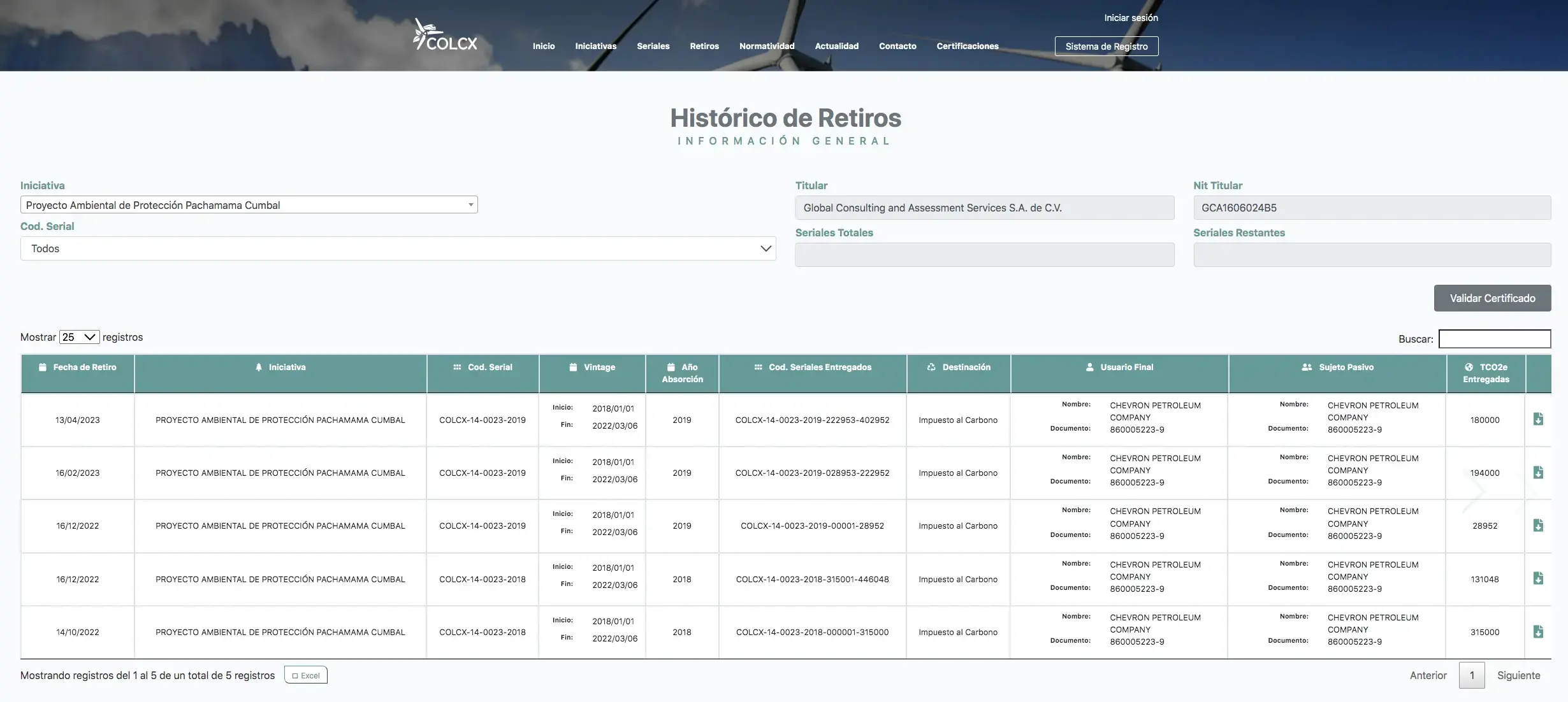Image resolution: width=1568 pixels, height=702 pixels.
Task: Click the users icon in Sujeto Pasivo header
Action: click(x=1307, y=367)
